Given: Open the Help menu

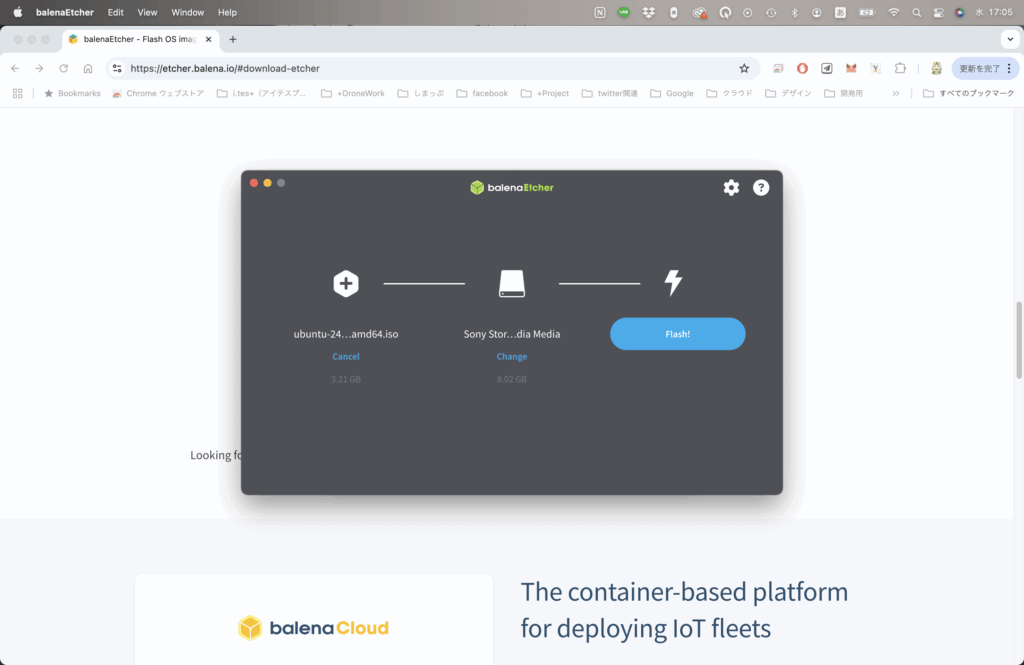Looking at the screenshot, I should pyautogui.click(x=227, y=12).
